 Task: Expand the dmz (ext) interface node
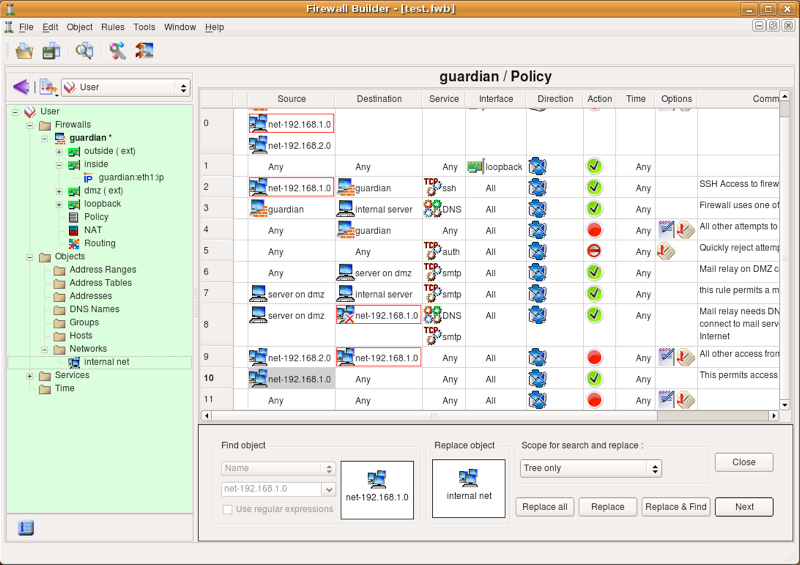(59, 191)
